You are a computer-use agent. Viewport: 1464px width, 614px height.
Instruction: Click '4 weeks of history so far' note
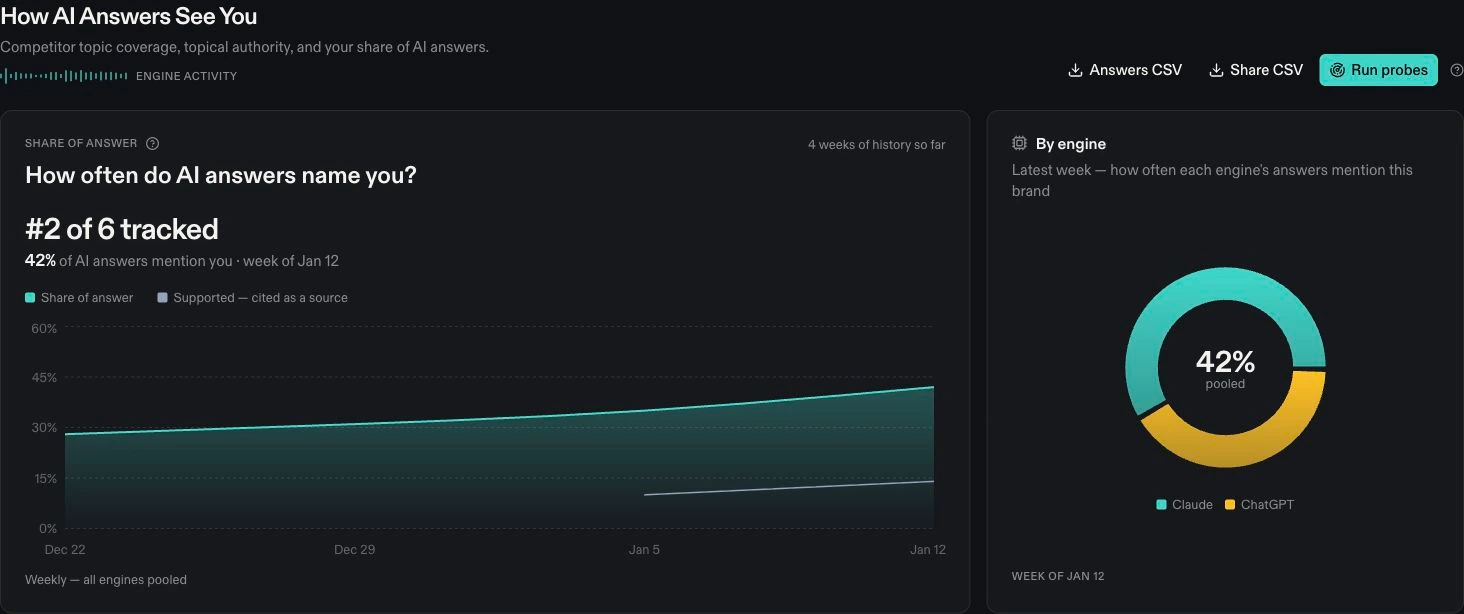click(x=876, y=145)
